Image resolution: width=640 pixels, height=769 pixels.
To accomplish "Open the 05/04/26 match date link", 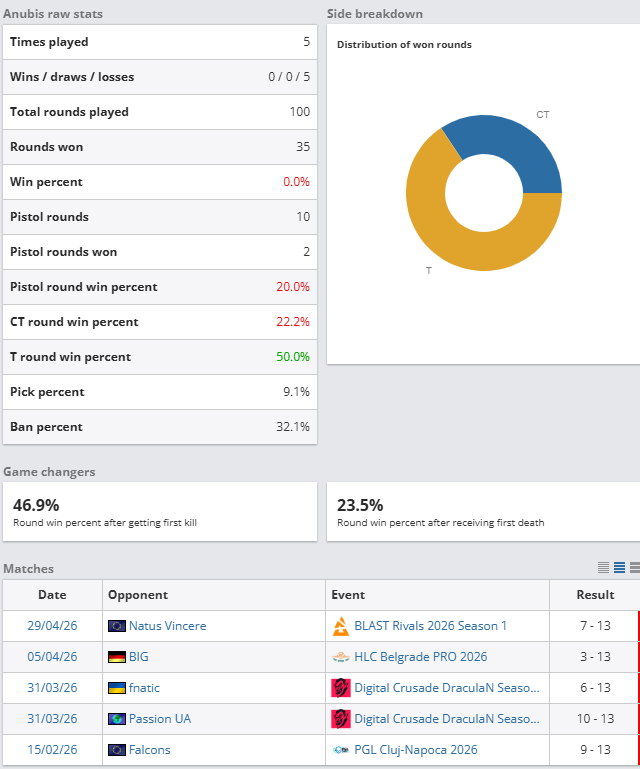I will click(x=52, y=657).
